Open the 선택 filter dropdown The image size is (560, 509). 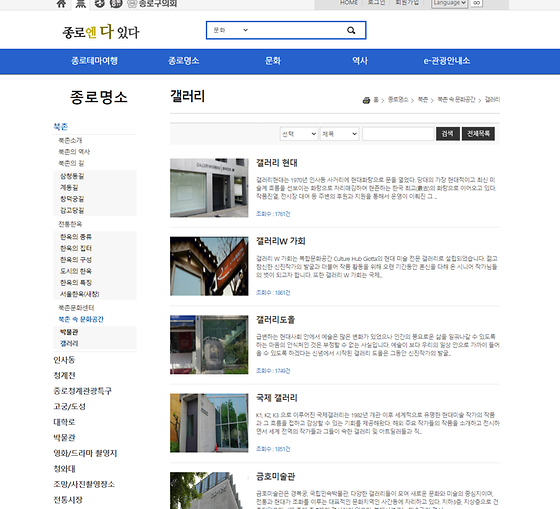[299, 134]
